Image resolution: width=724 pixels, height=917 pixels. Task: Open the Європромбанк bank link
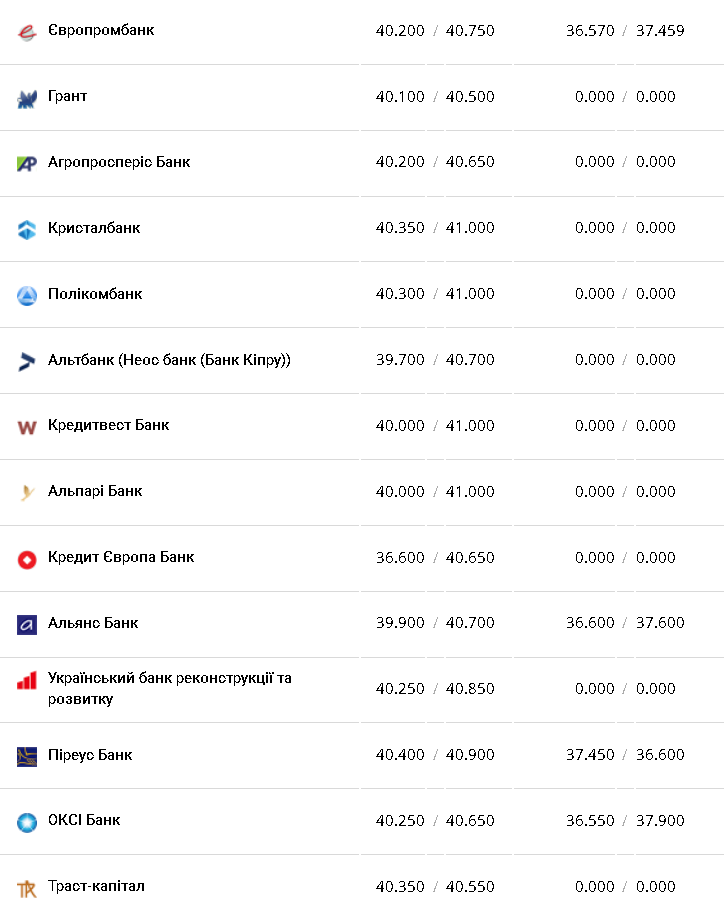click(101, 30)
